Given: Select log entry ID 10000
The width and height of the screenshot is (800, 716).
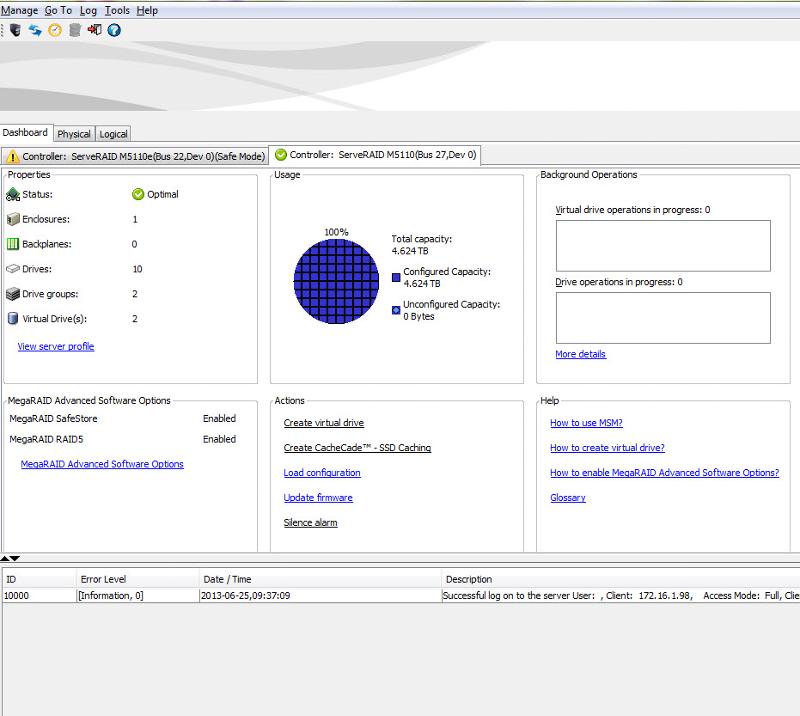Looking at the screenshot, I should [40, 596].
